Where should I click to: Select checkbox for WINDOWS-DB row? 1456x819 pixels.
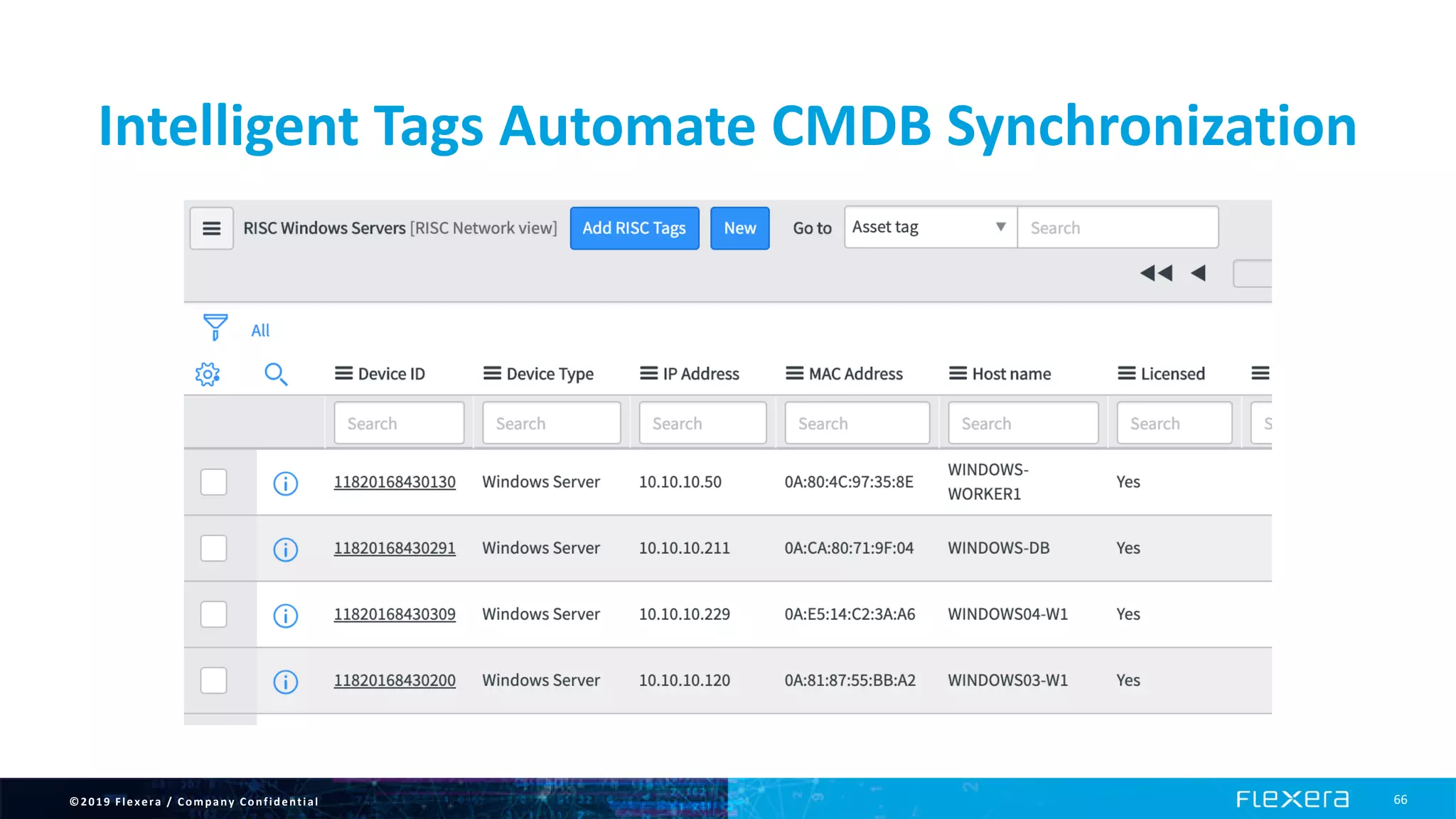[x=213, y=548]
